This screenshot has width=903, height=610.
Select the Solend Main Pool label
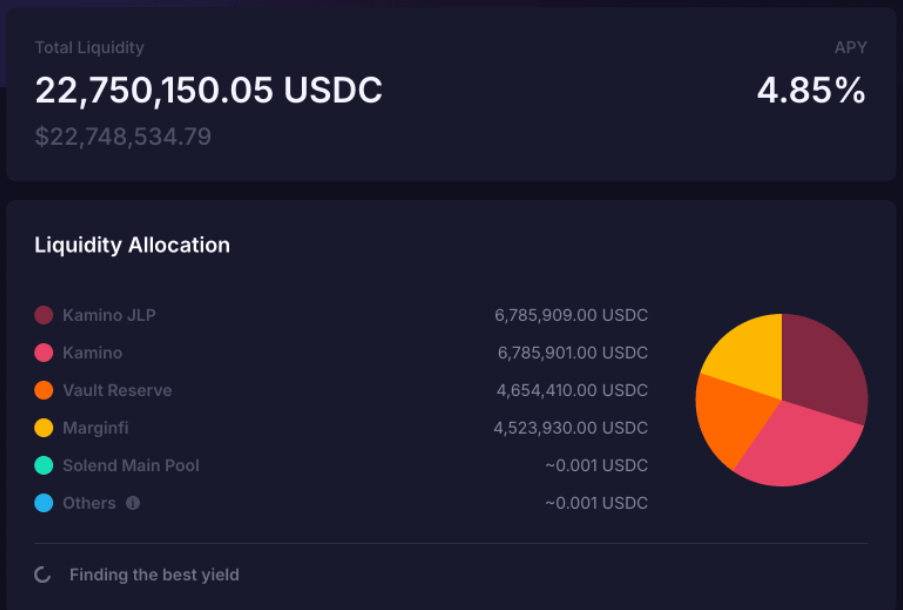coord(131,465)
